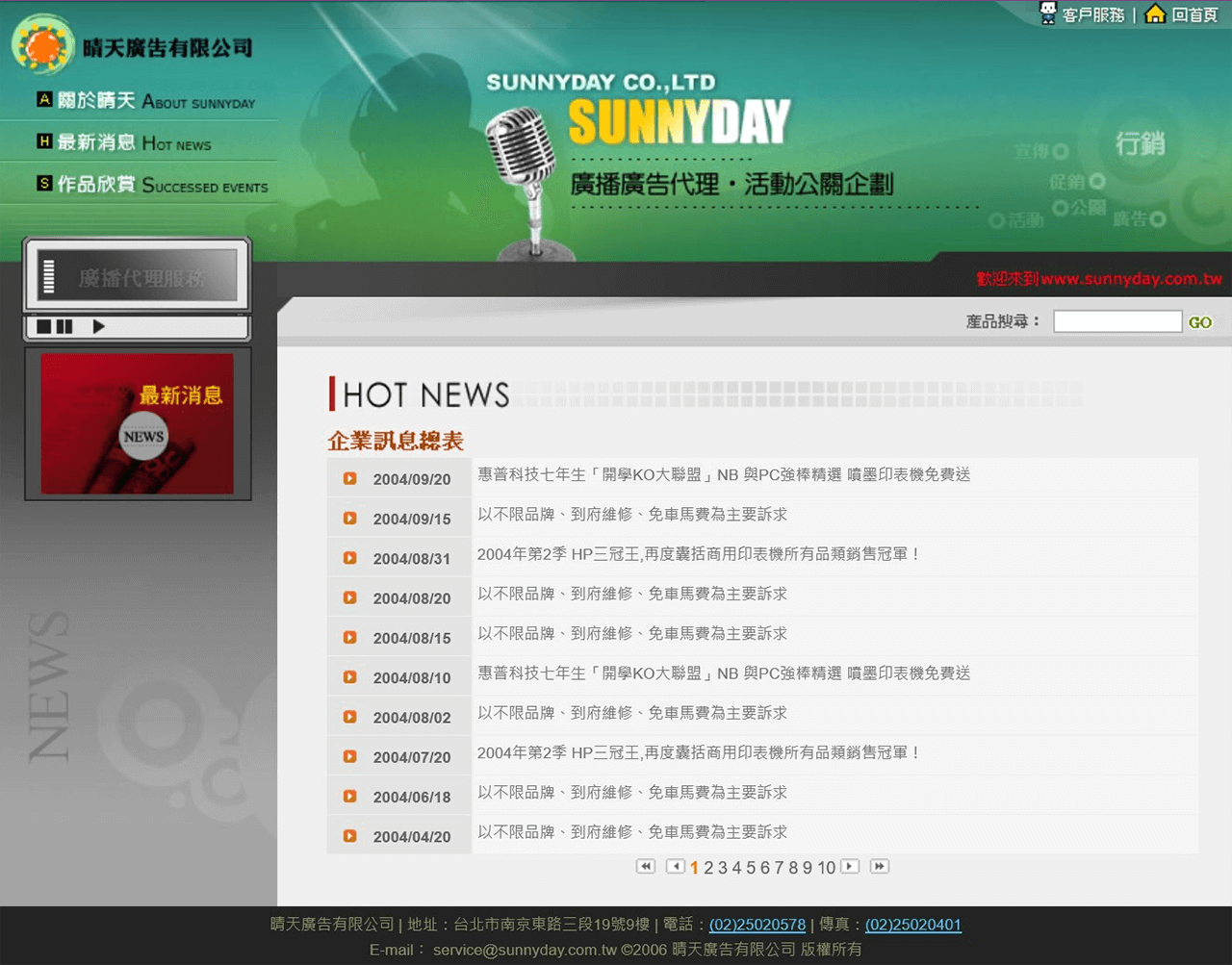1232x965 pixels.
Task: Open the news headline dated 2004/07/20
Action: [699, 753]
